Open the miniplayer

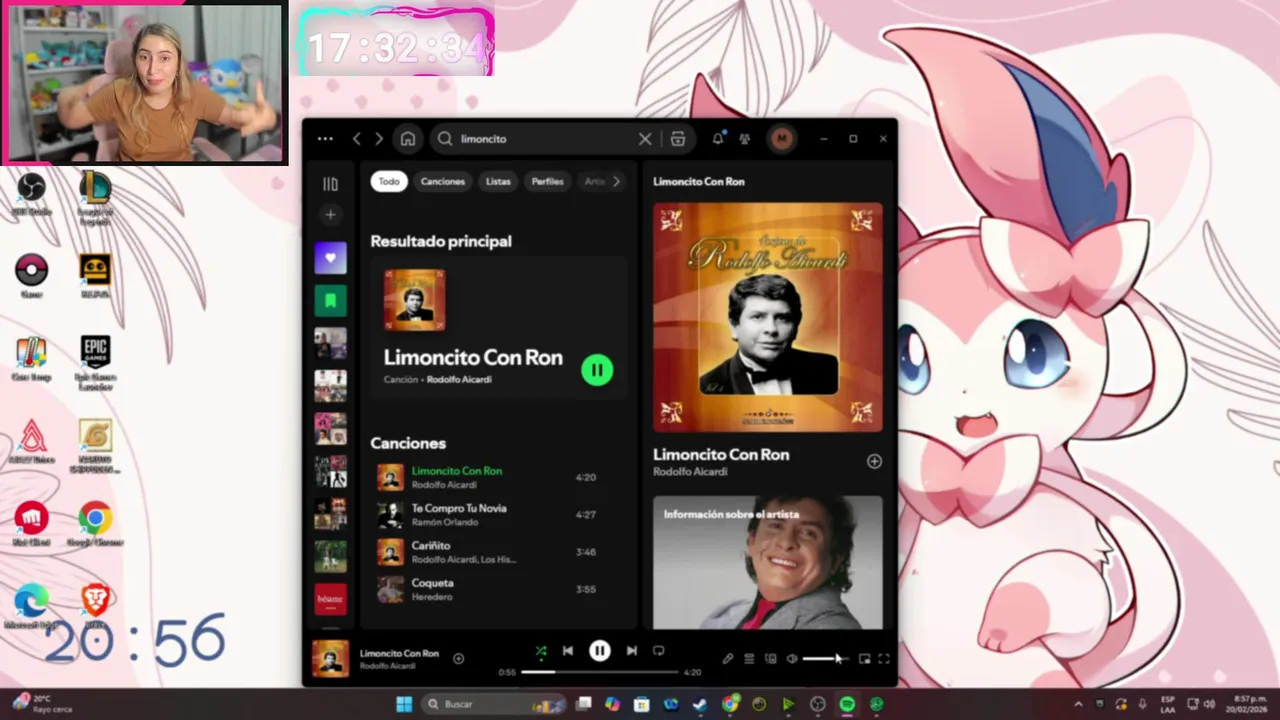[864, 658]
